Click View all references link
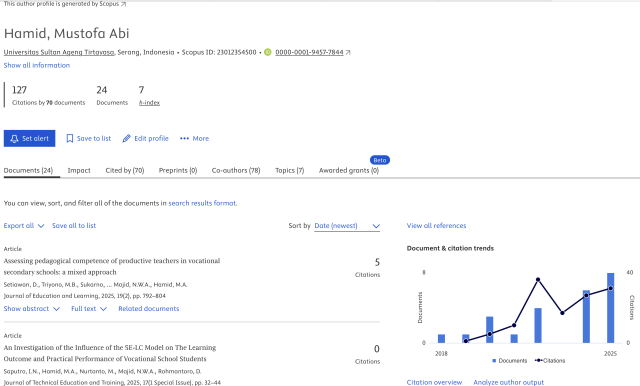 pyautogui.click(x=436, y=226)
